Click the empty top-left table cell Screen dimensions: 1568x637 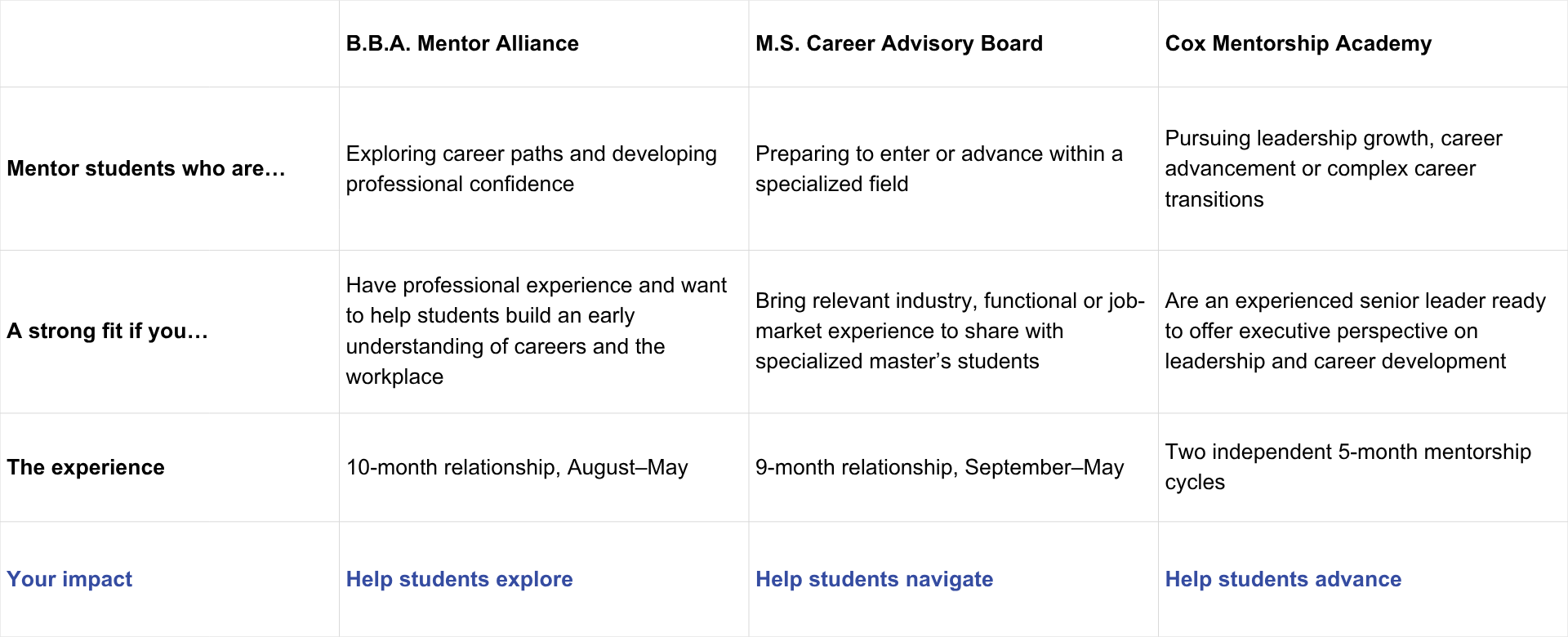pos(169,43)
